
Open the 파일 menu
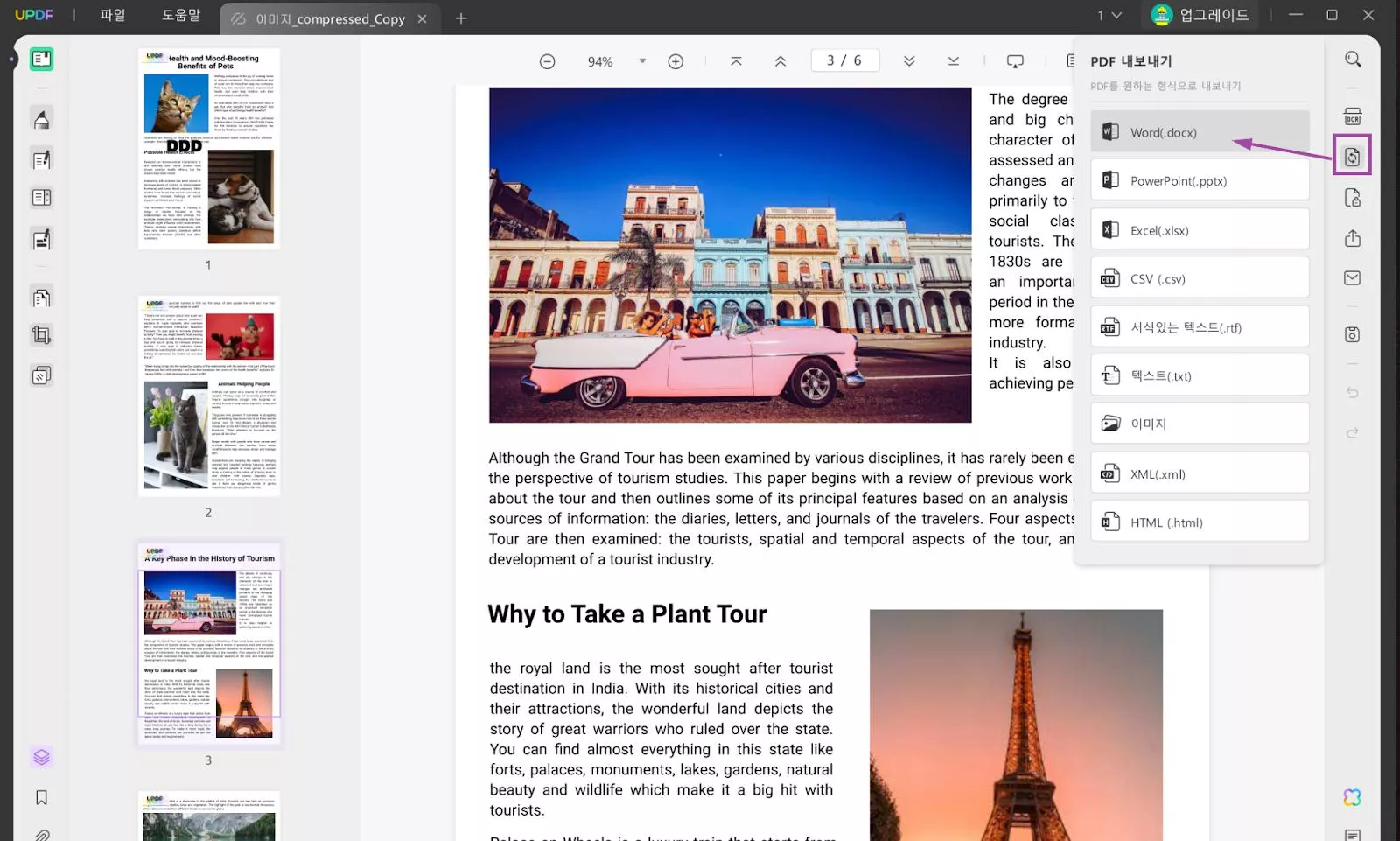[112, 15]
